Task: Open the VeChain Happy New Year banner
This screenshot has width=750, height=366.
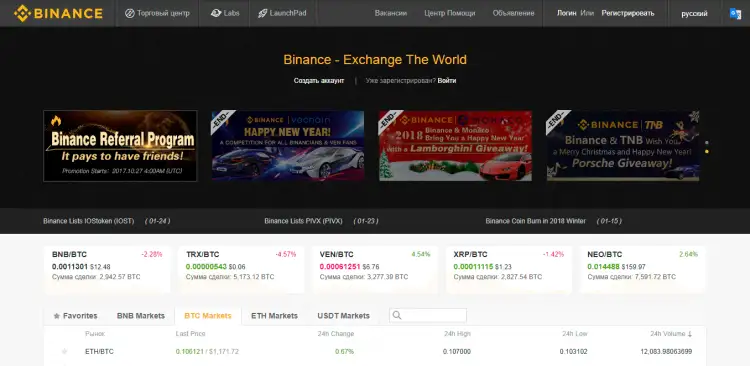Action: [x=287, y=146]
